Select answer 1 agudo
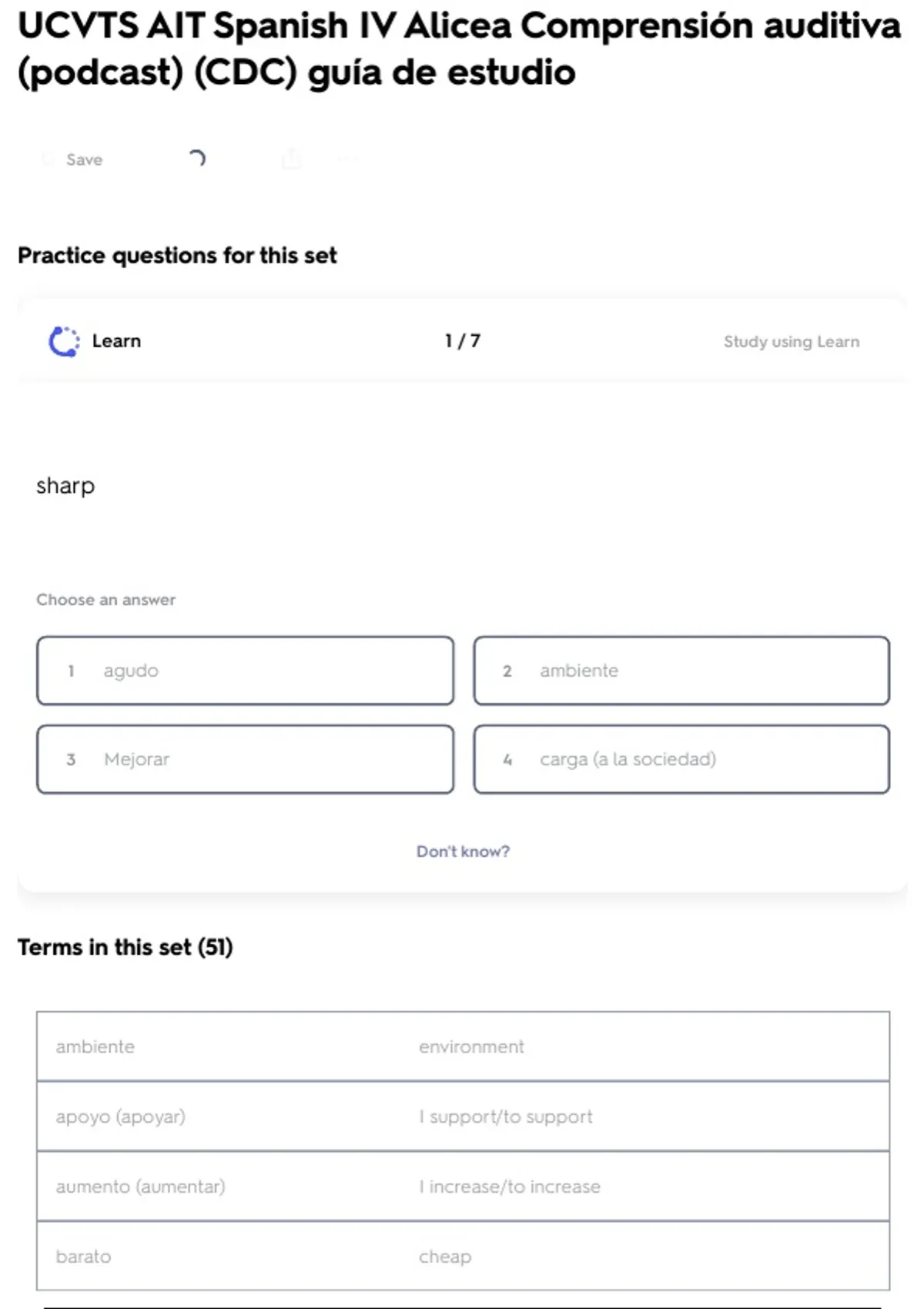The image size is (924, 1309). (245, 671)
